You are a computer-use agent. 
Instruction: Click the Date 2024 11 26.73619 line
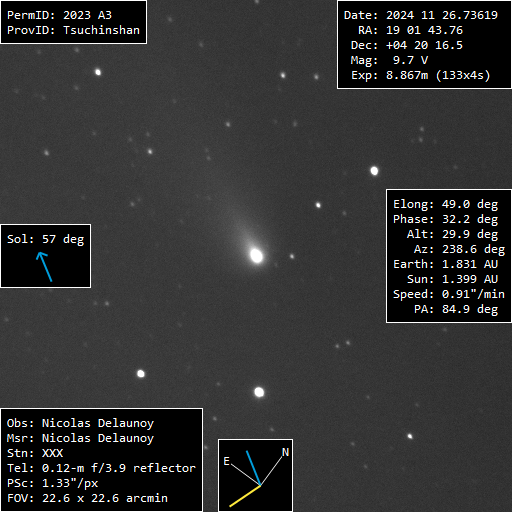pyautogui.click(x=421, y=15)
